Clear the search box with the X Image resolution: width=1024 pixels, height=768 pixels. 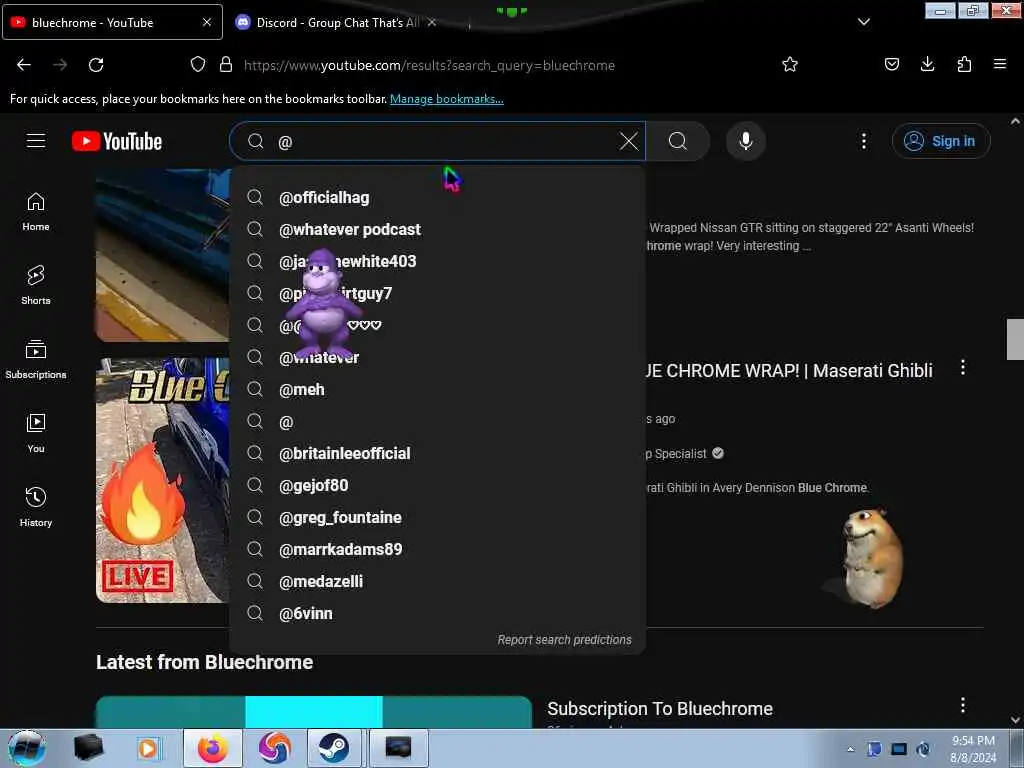pyautogui.click(x=628, y=141)
